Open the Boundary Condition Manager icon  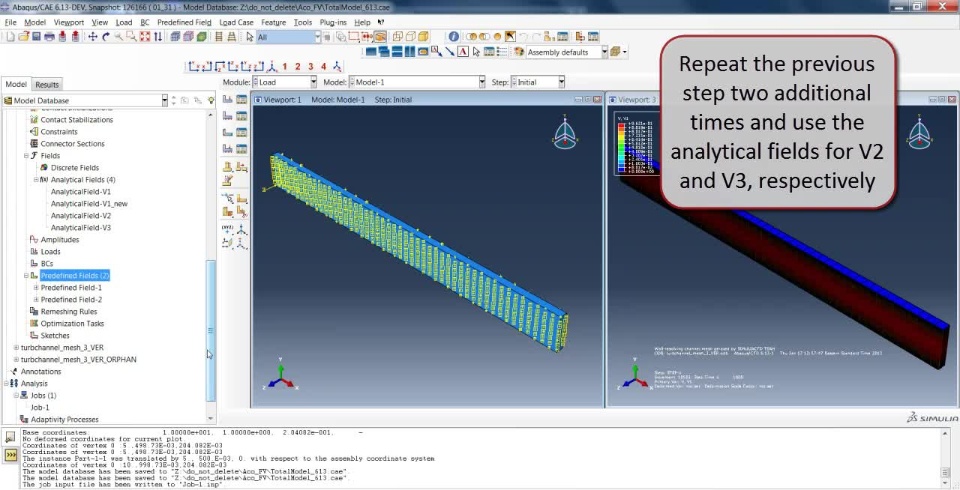tap(242, 115)
